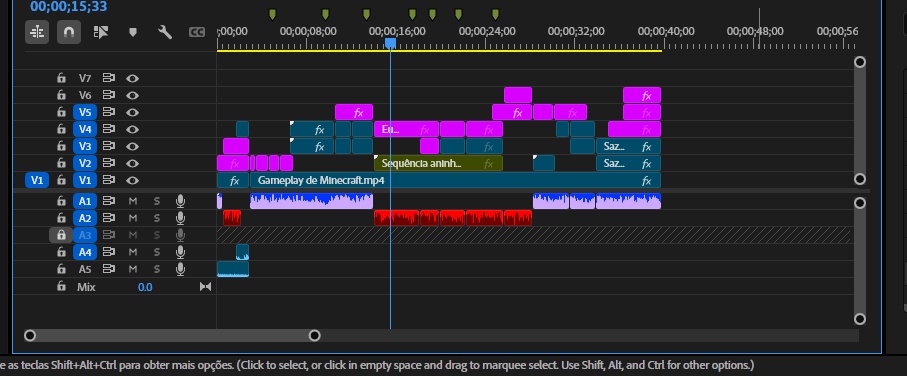907x376 pixels.
Task: Click the playhead timecode 00;00;15;33
Action: click(68, 6)
